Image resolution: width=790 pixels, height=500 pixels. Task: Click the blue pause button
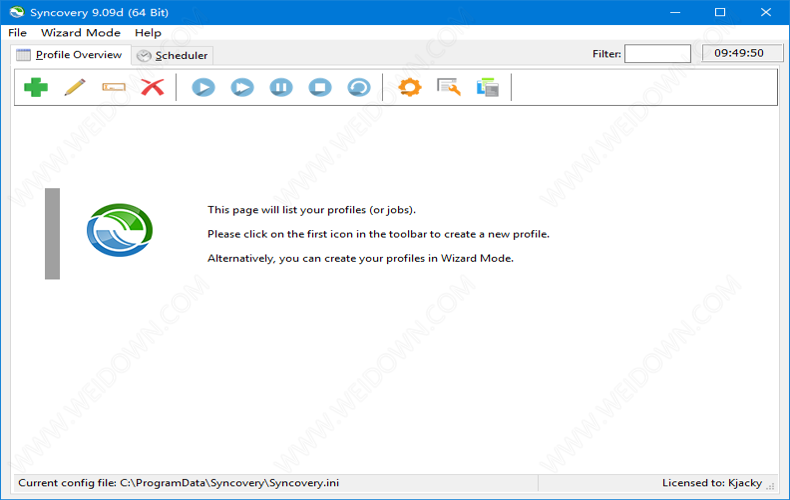[x=281, y=87]
